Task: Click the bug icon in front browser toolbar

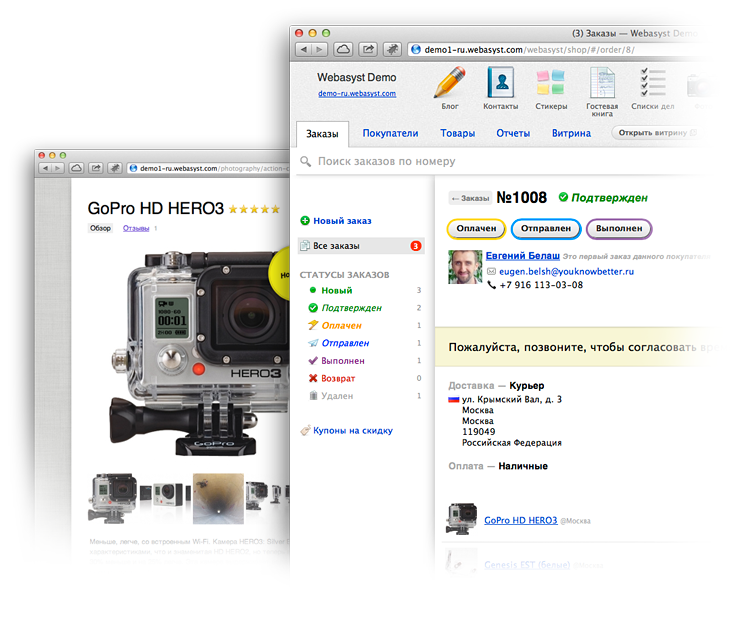Action: 393,49
